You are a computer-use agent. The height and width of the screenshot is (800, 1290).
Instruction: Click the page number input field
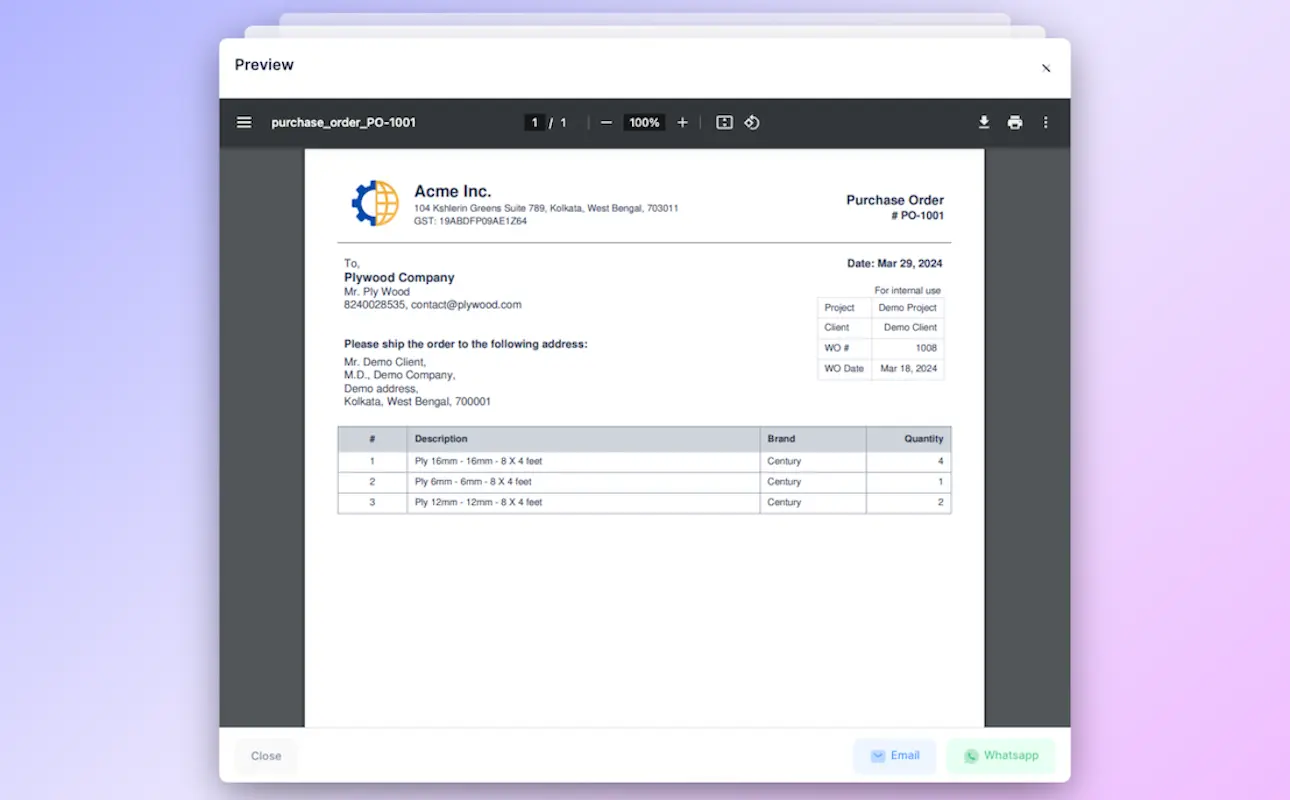pos(534,122)
